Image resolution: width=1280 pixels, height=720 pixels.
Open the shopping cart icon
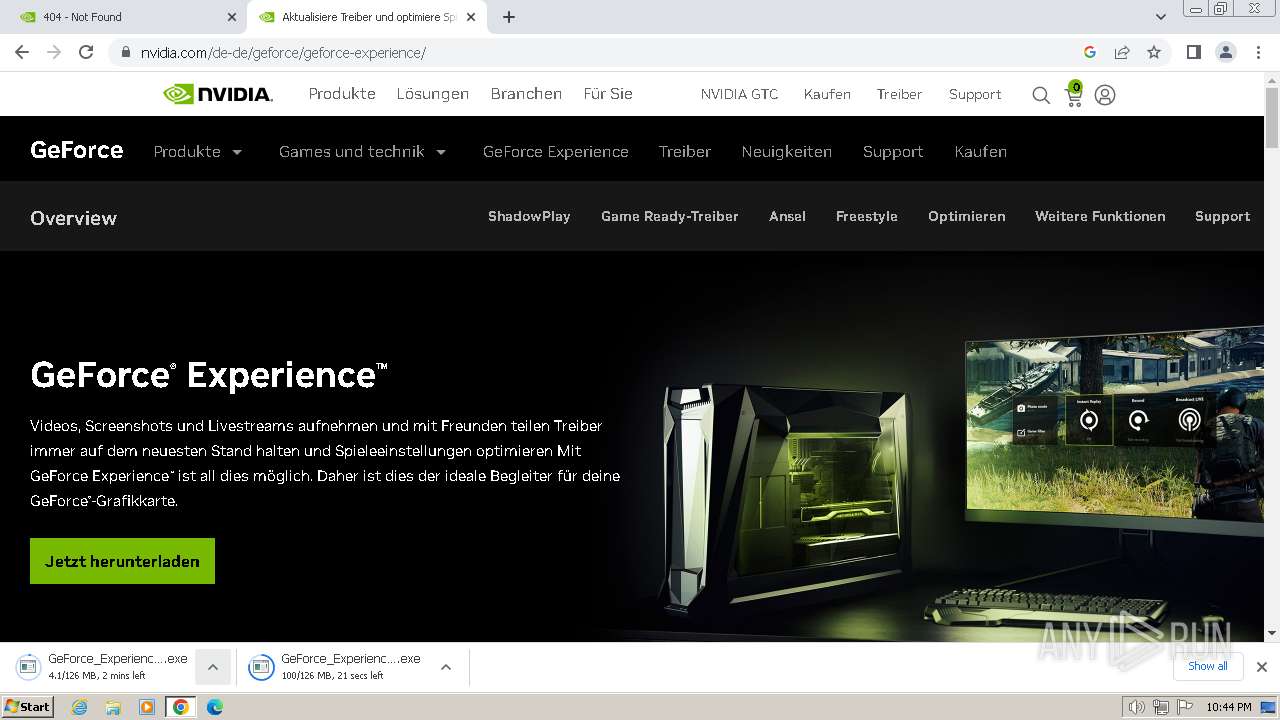[x=1074, y=94]
